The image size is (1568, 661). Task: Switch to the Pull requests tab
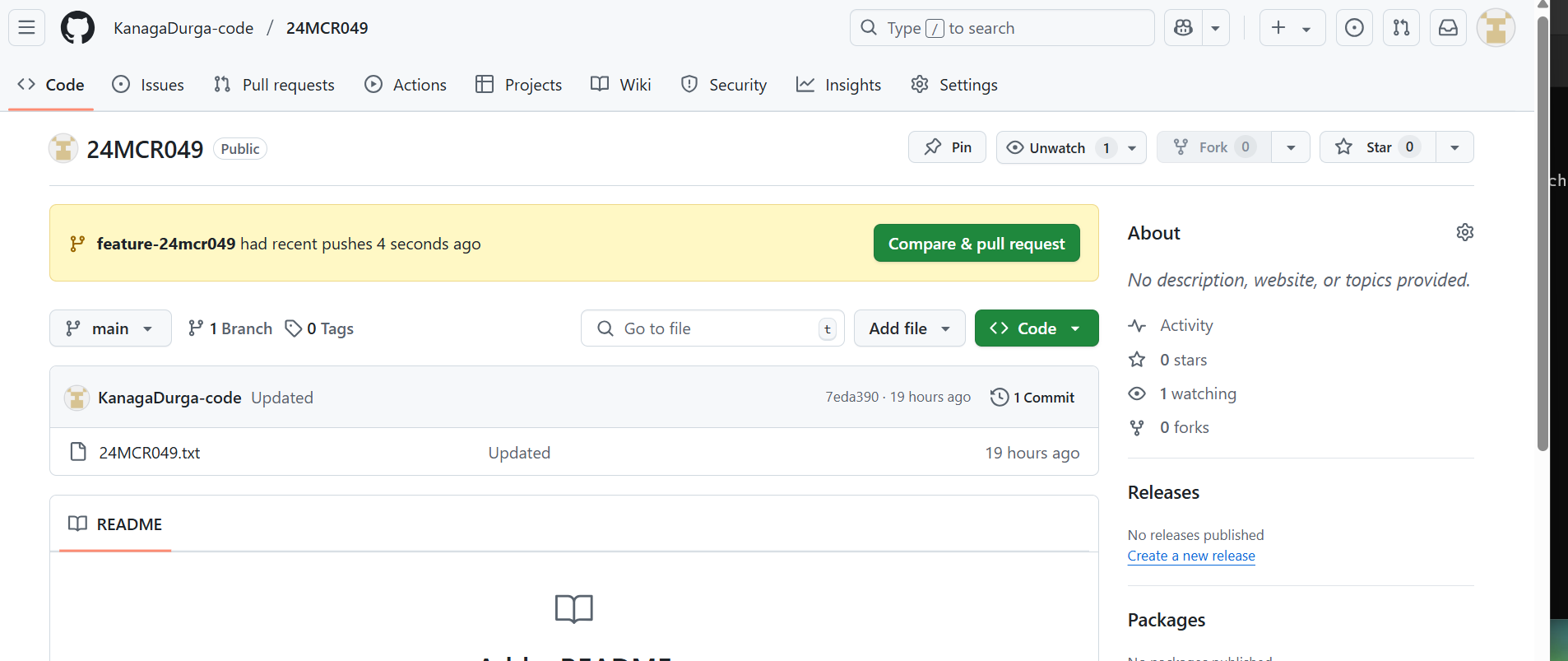(274, 85)
